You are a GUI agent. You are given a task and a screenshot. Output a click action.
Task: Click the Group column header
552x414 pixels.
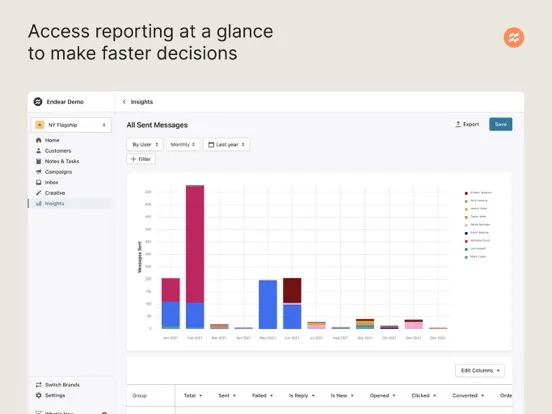point(139,396)
